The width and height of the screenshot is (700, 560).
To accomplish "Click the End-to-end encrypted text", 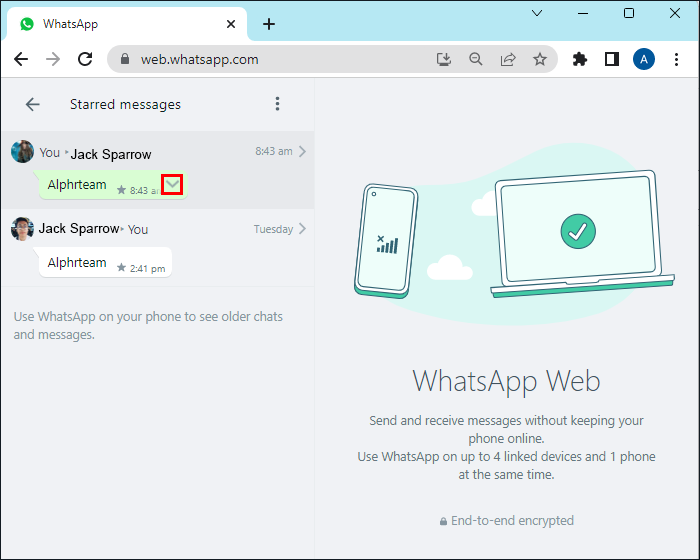I will (x=512, y=521).
